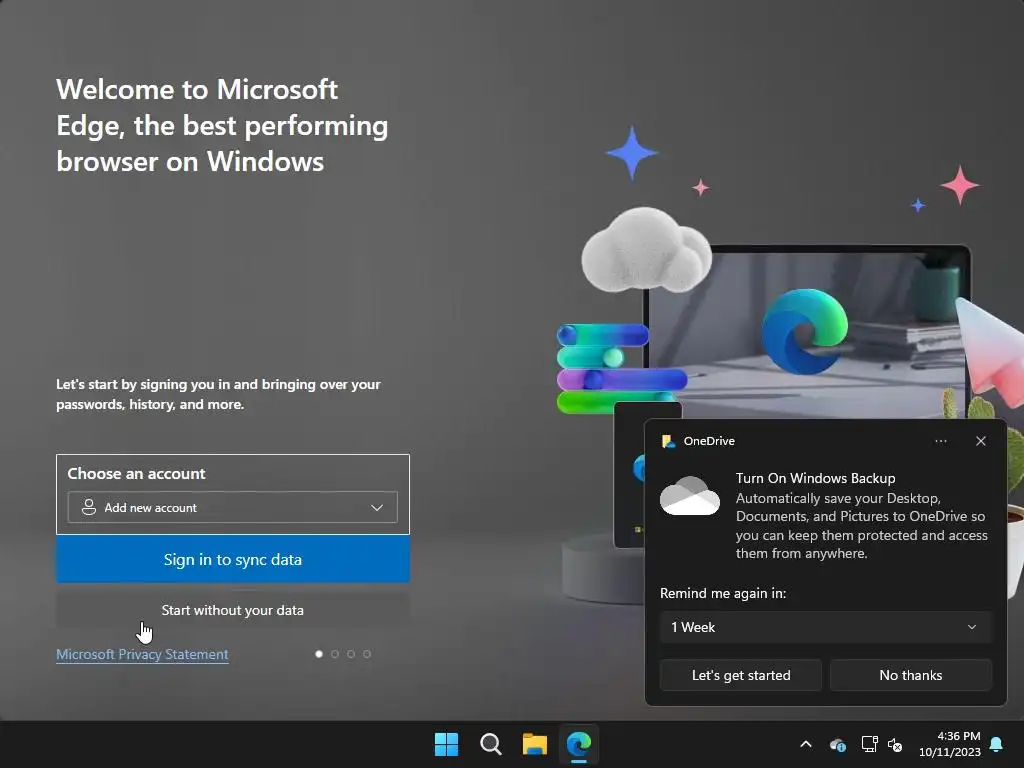Open OneDrive tray cloud icon
Viewport: 1024px width, 768px height.
[838, 744]
